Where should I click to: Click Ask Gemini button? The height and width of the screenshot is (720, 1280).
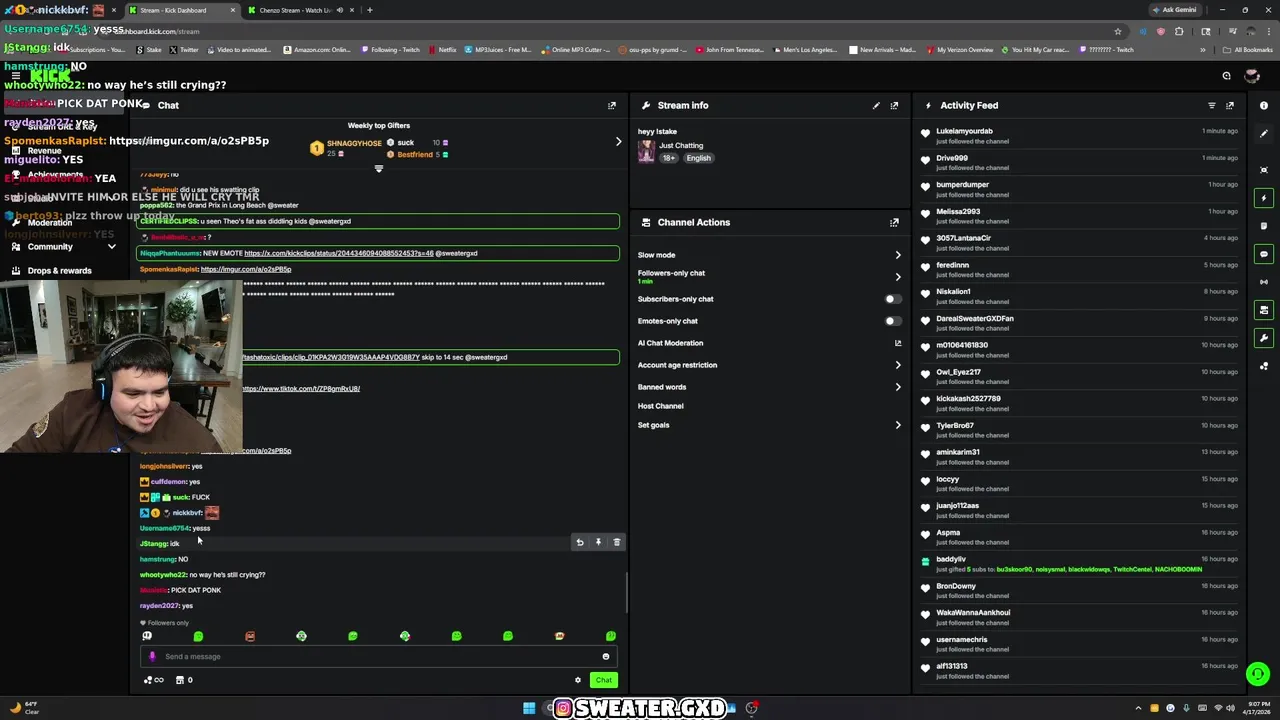click(1174, 10)
